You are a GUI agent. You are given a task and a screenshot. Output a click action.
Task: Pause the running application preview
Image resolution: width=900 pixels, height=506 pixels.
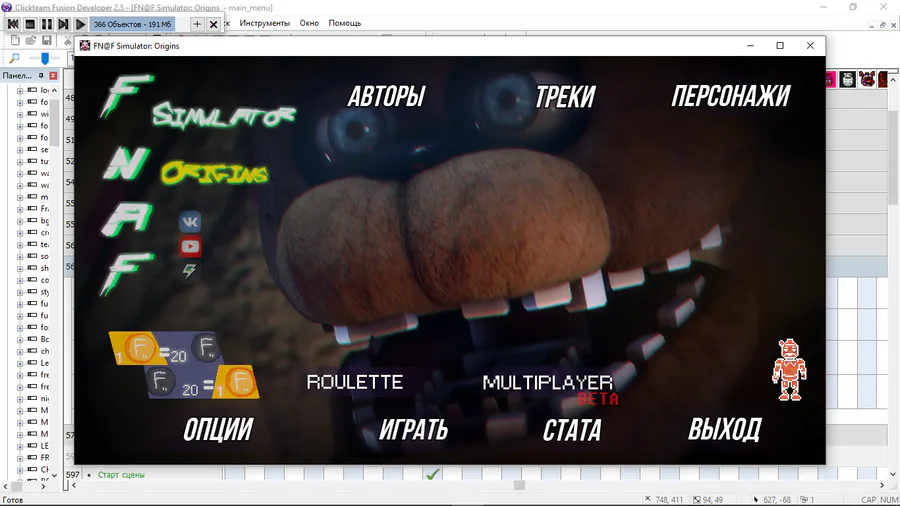coord(46,24)
